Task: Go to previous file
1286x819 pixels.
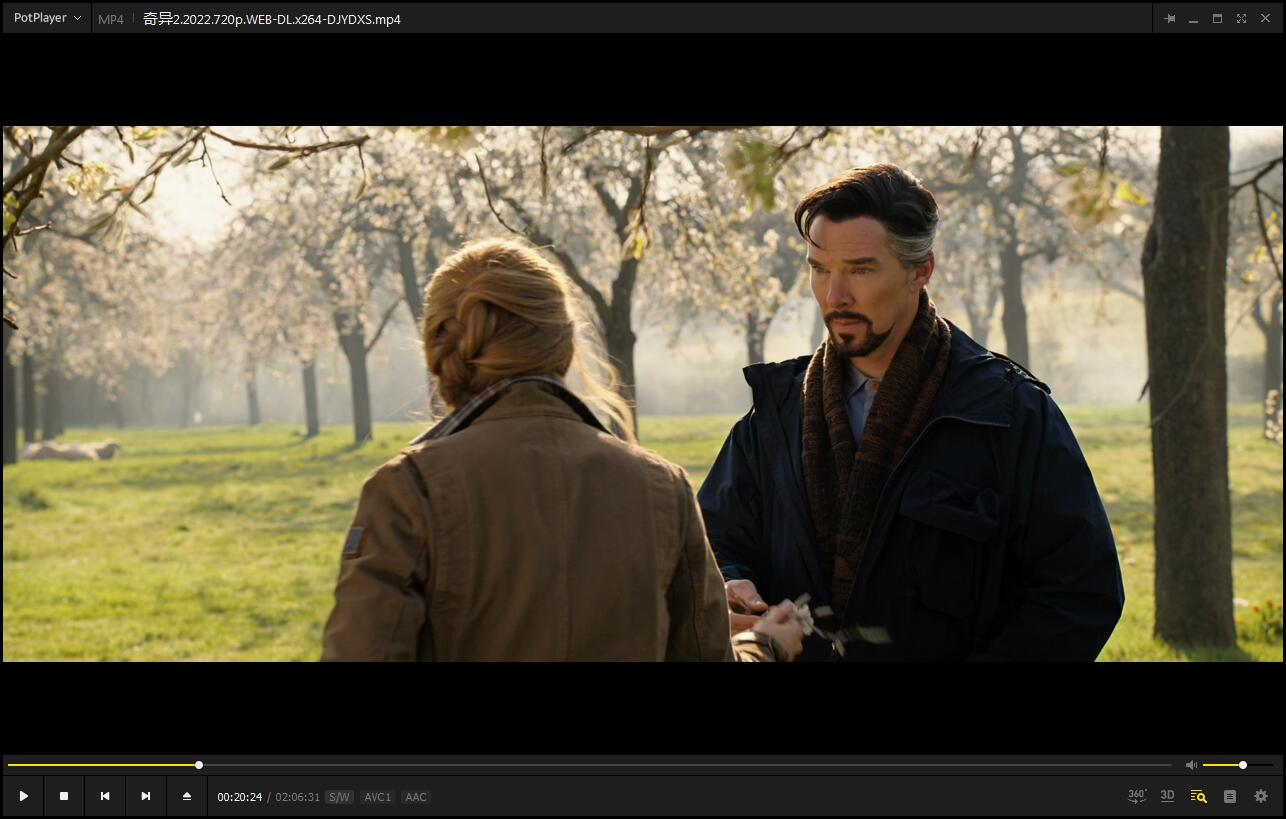Action: pos(105,796)
